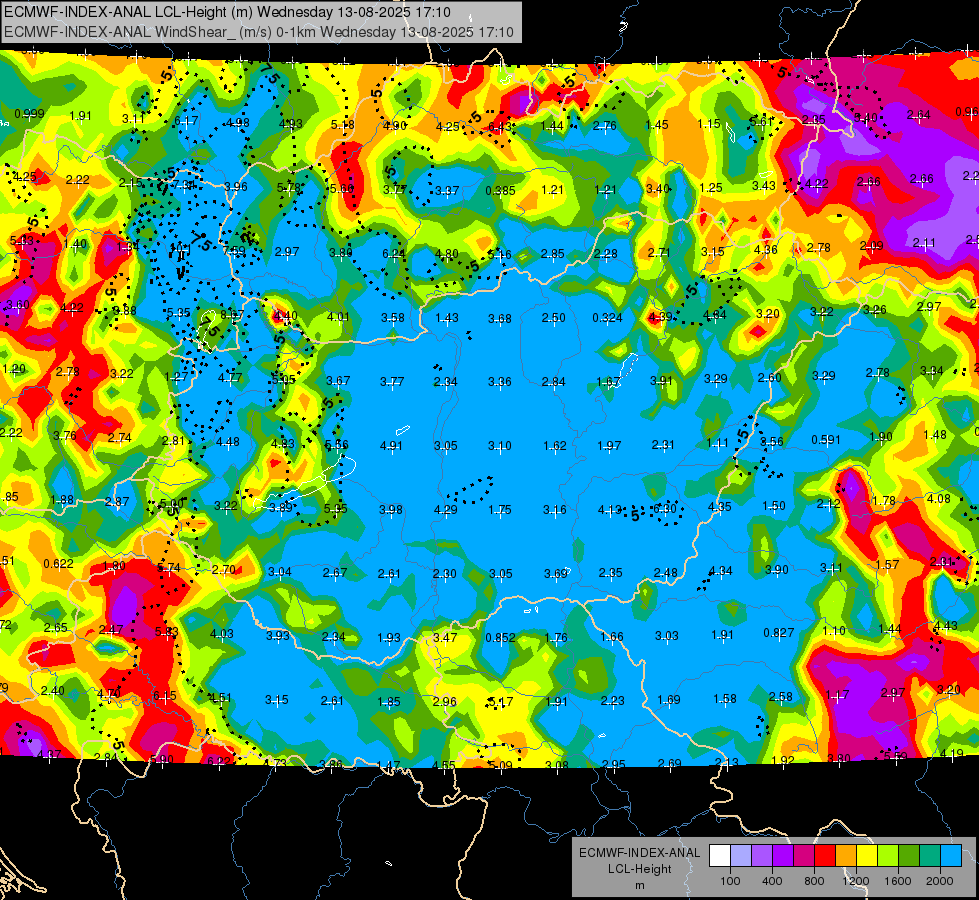Click the wind shear value 4.08
The image size is (979, 900).
(938, 499)
